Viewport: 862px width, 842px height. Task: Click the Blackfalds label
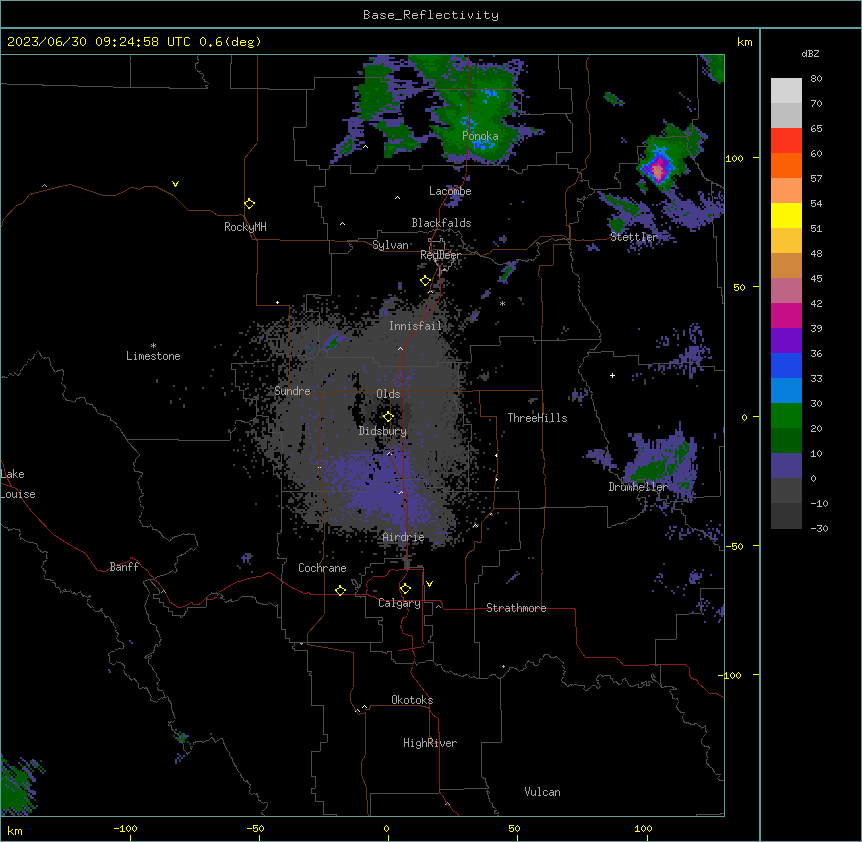tap(441, 223)
